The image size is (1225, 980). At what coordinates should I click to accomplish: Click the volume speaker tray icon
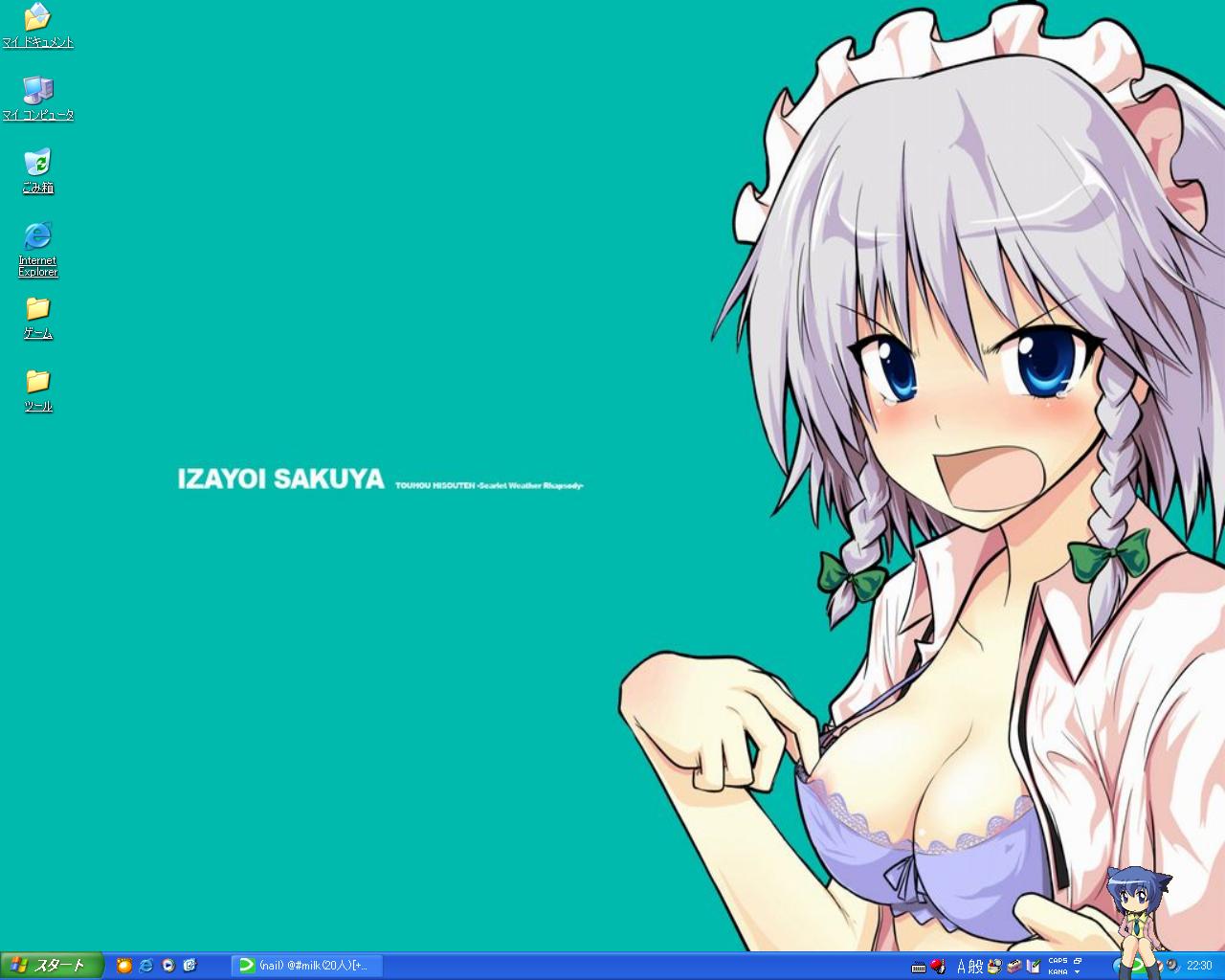click(x=1172, y=966)
